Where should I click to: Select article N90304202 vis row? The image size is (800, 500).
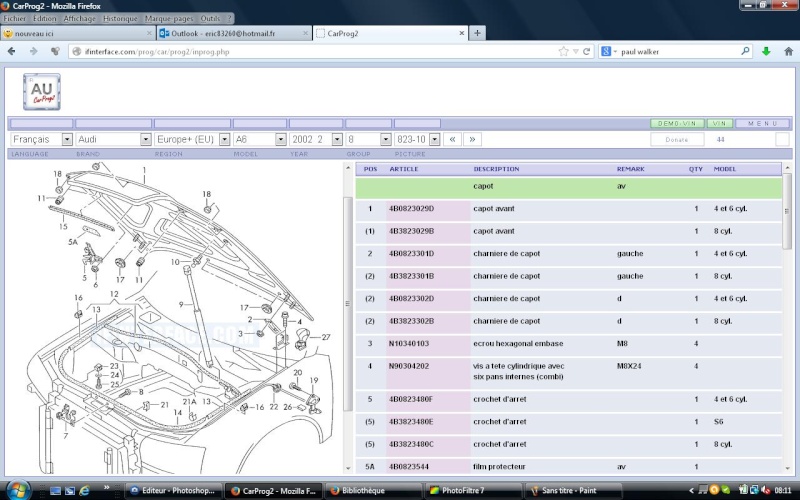point(568,371)
